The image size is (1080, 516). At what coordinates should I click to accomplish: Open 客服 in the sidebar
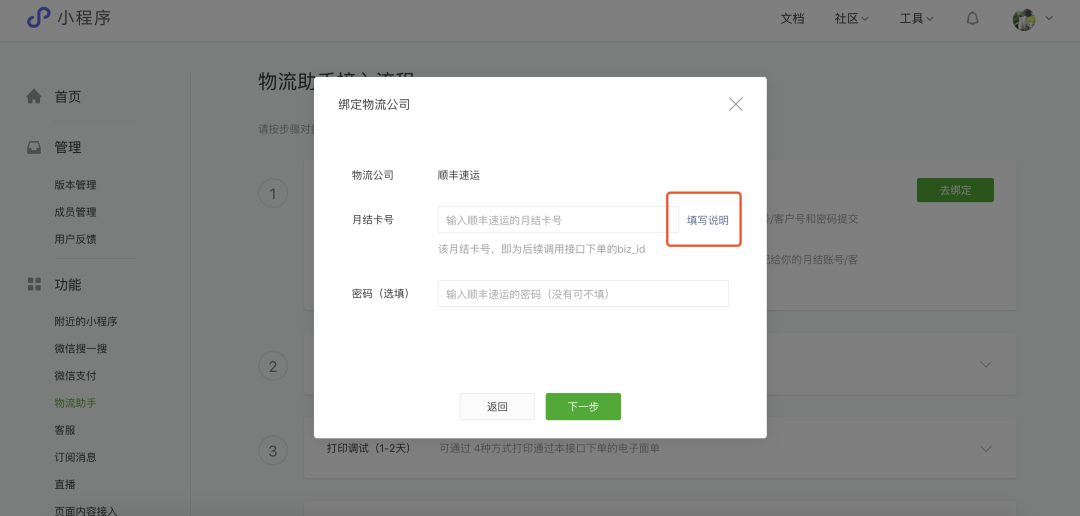65,430
